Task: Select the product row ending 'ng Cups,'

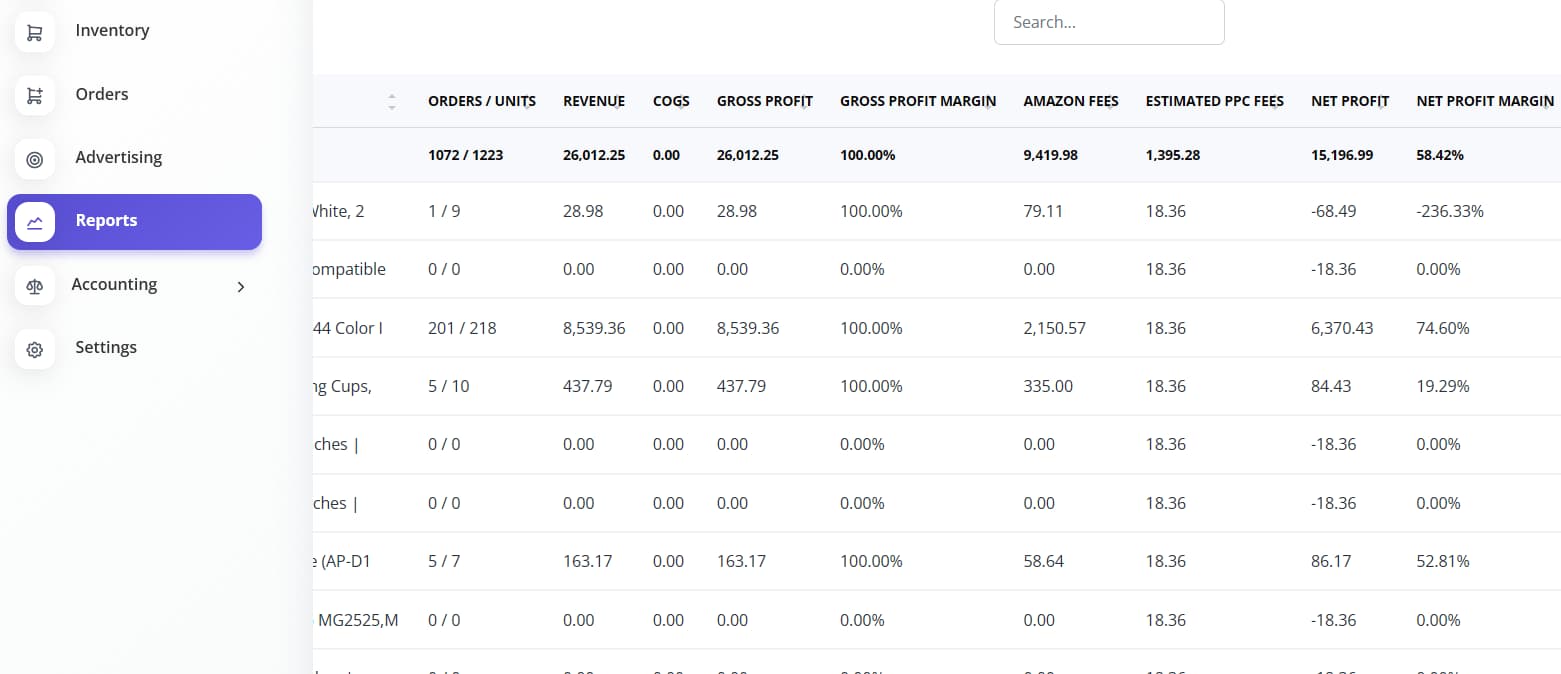Action: coord(341,386)
